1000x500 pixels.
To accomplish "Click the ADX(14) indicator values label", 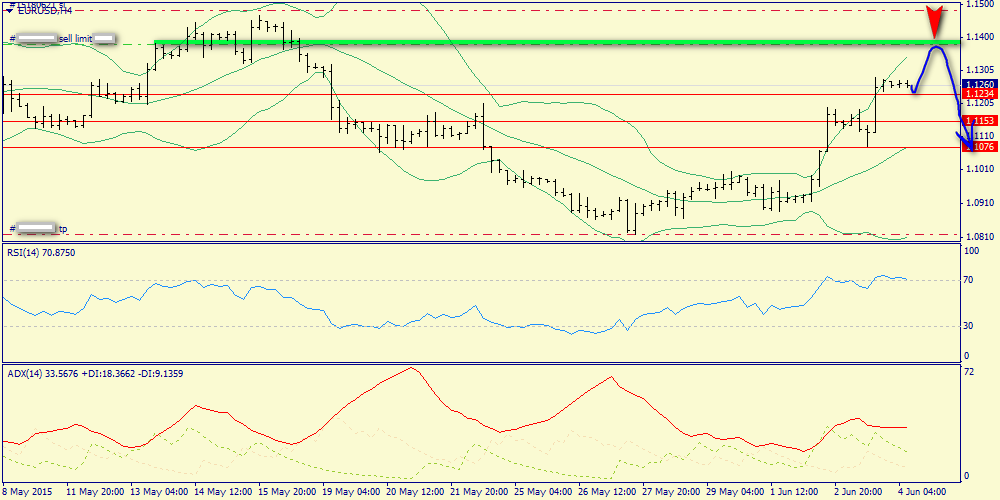I will 95,374.
